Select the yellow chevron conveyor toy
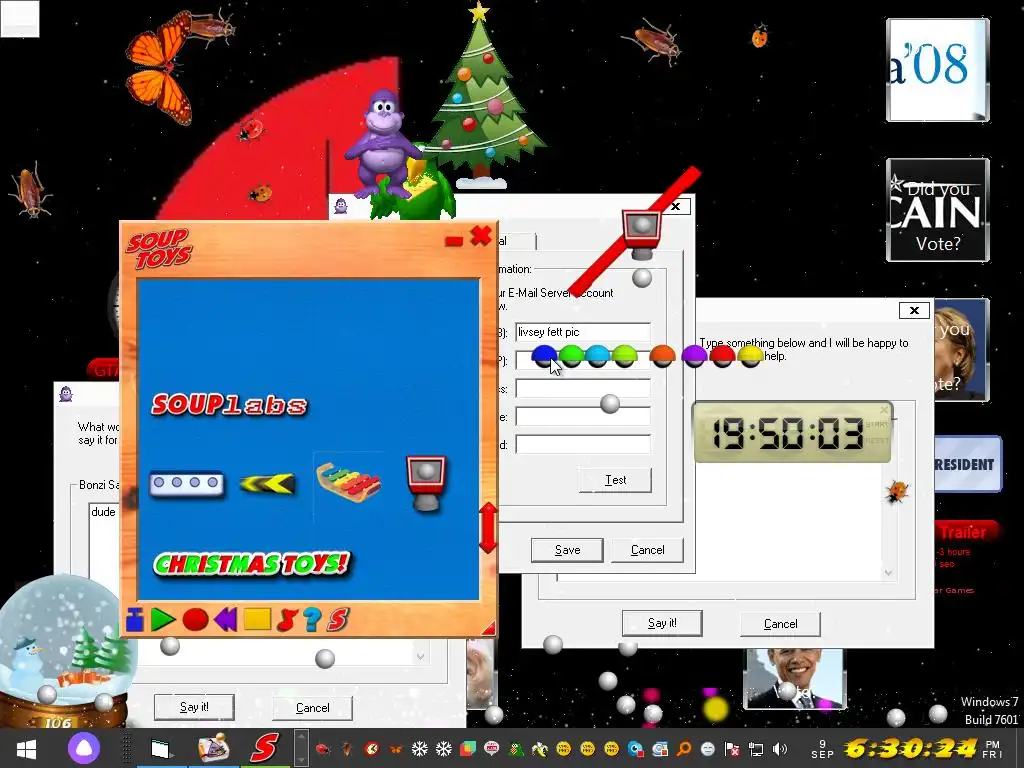 [268, 484]
